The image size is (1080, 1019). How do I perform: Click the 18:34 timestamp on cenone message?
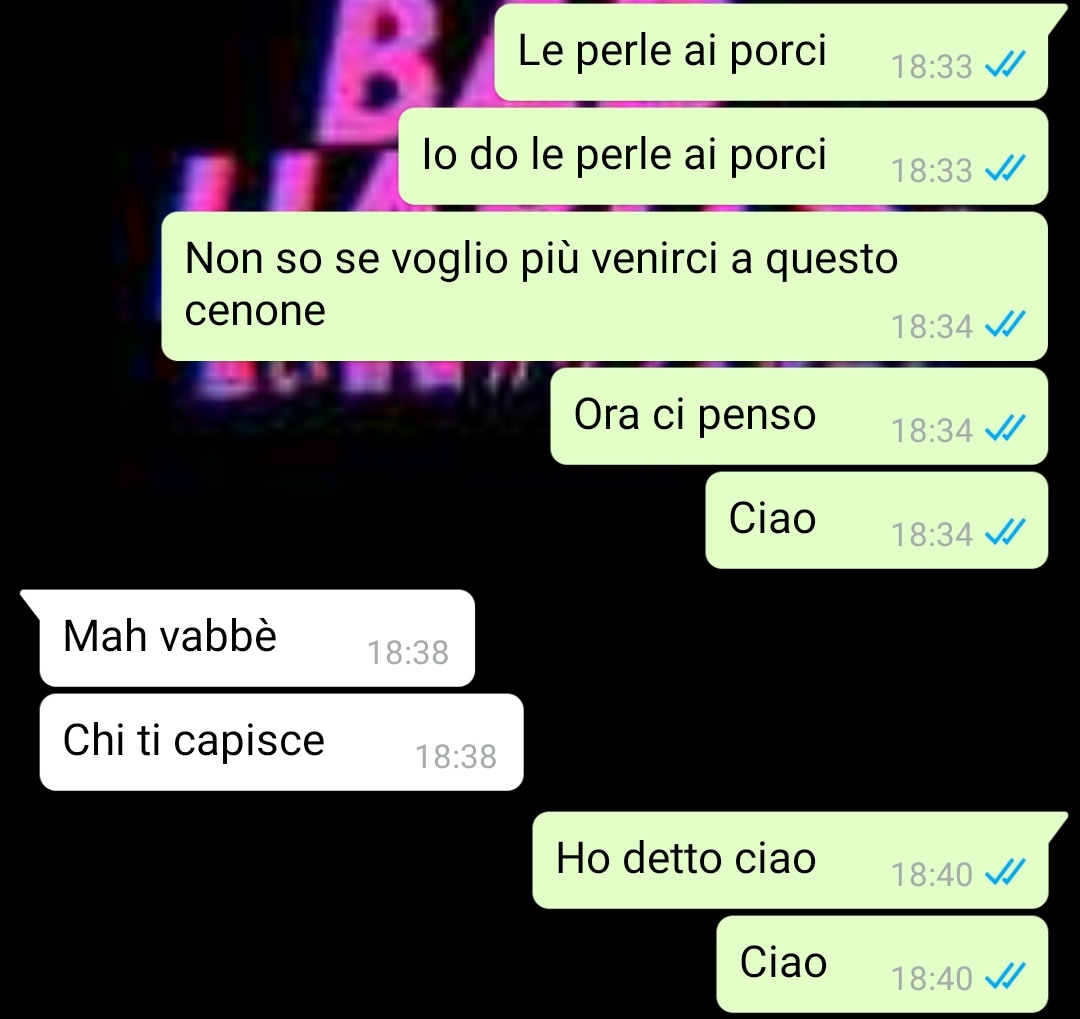932,327
